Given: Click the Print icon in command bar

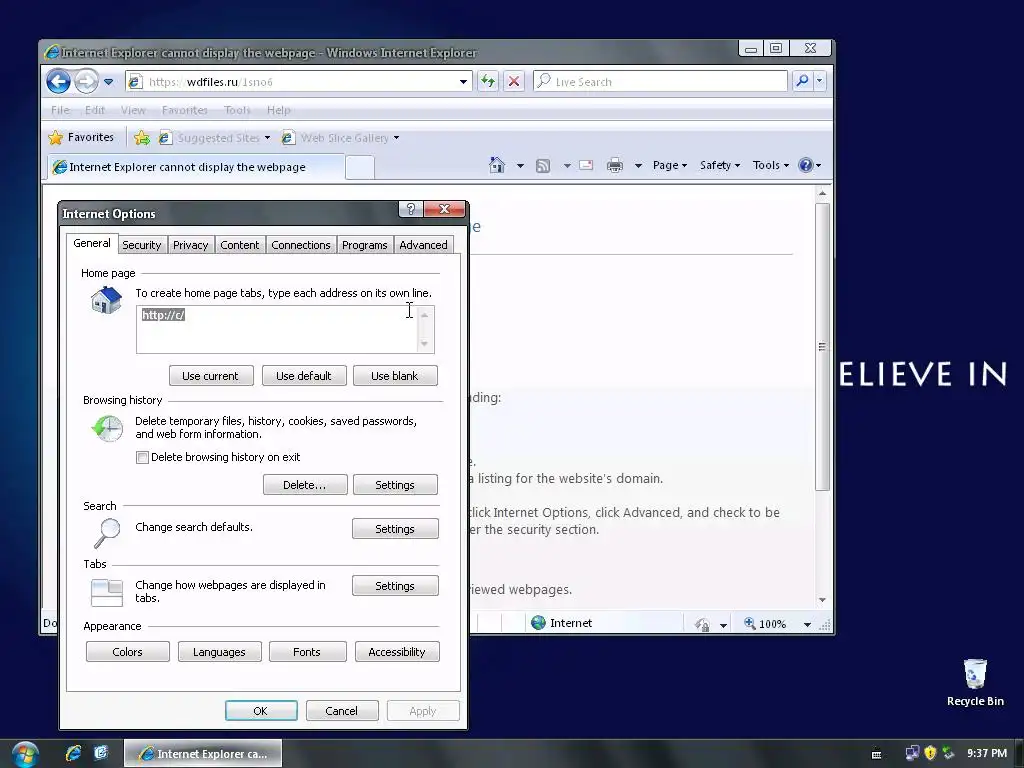Looking at the screenshot, I should [615, 165].
